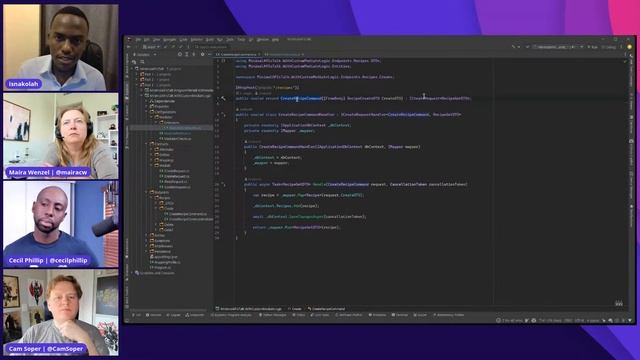
Task: Click the yellow user avatar icon
Action: tap(629, 47)
